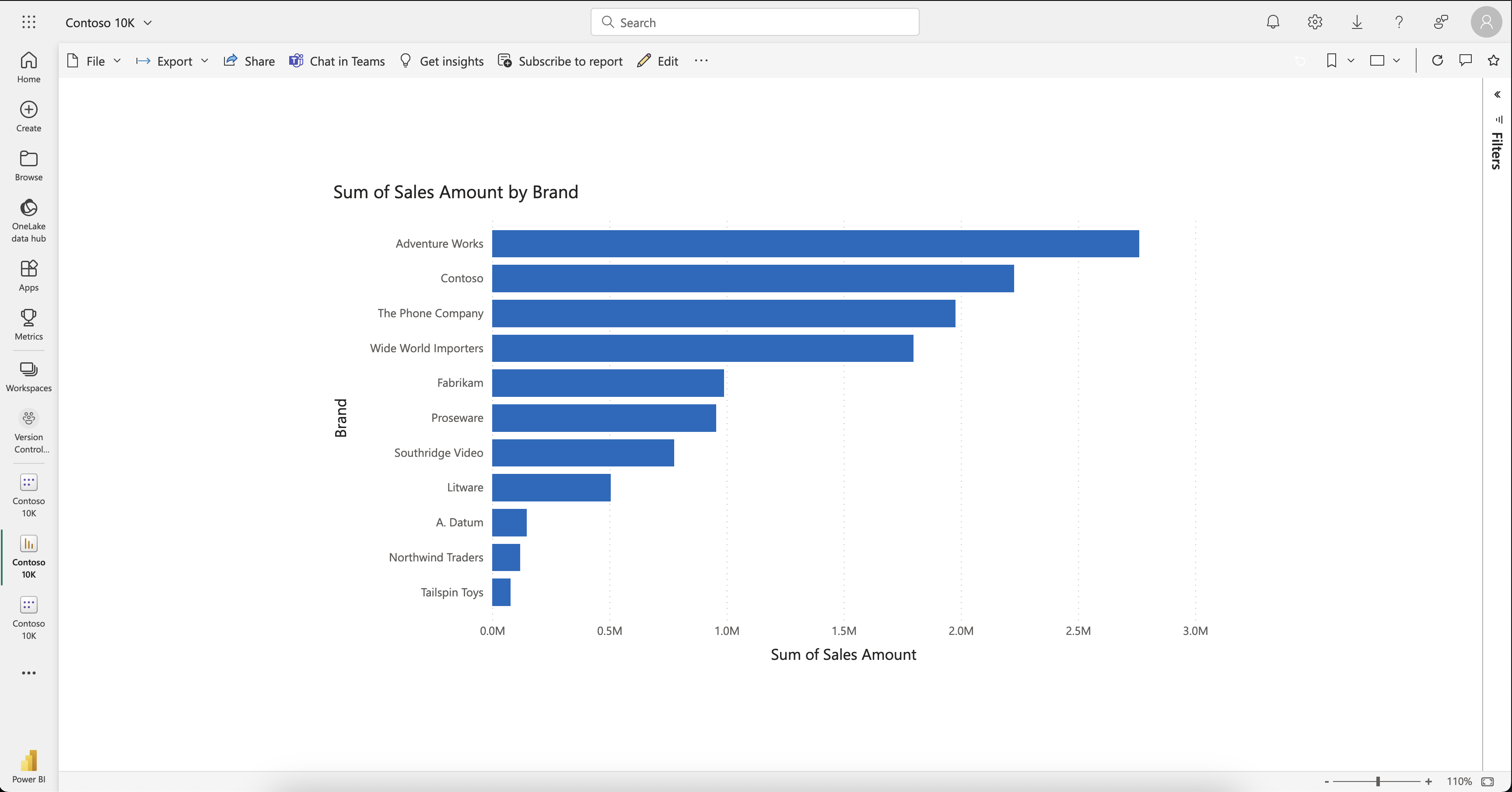Click the Filters pane label

pyautogui.click(x=1497, y=151)
